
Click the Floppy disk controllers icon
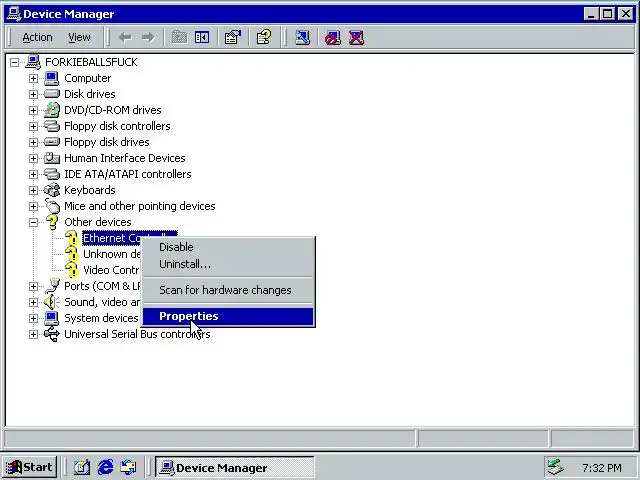(51, 126)
